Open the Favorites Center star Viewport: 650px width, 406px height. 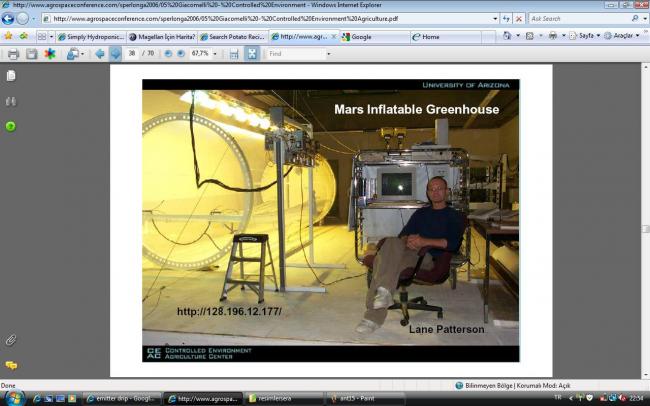point(8,36)
